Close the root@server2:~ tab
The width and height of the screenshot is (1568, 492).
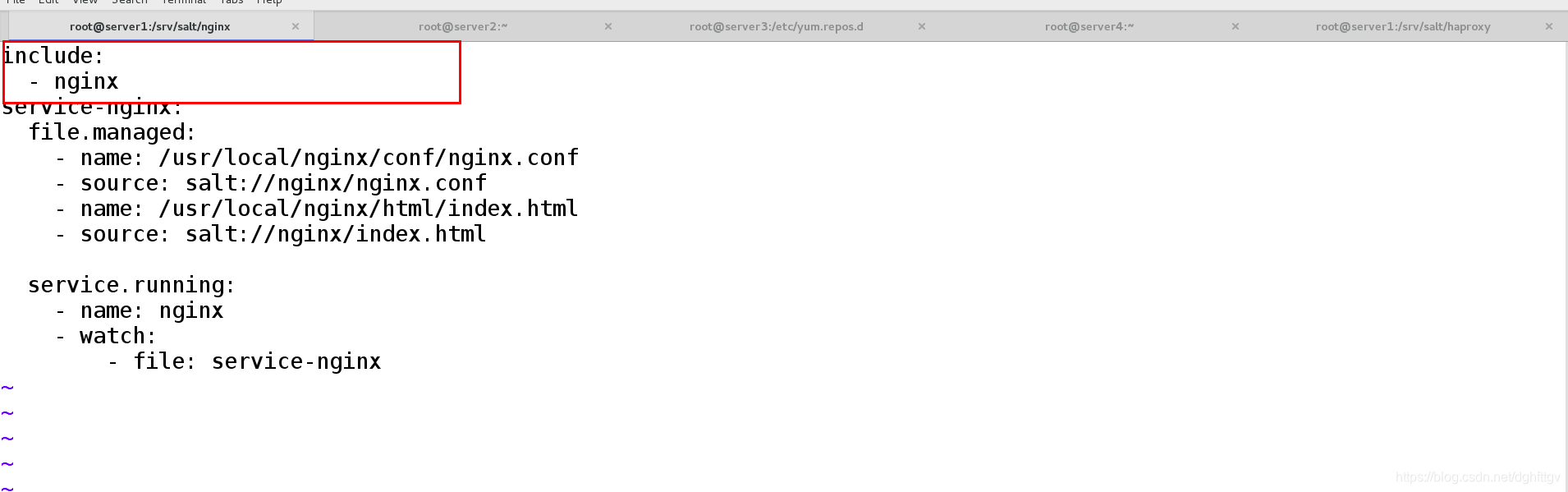[x=608, y=26]
